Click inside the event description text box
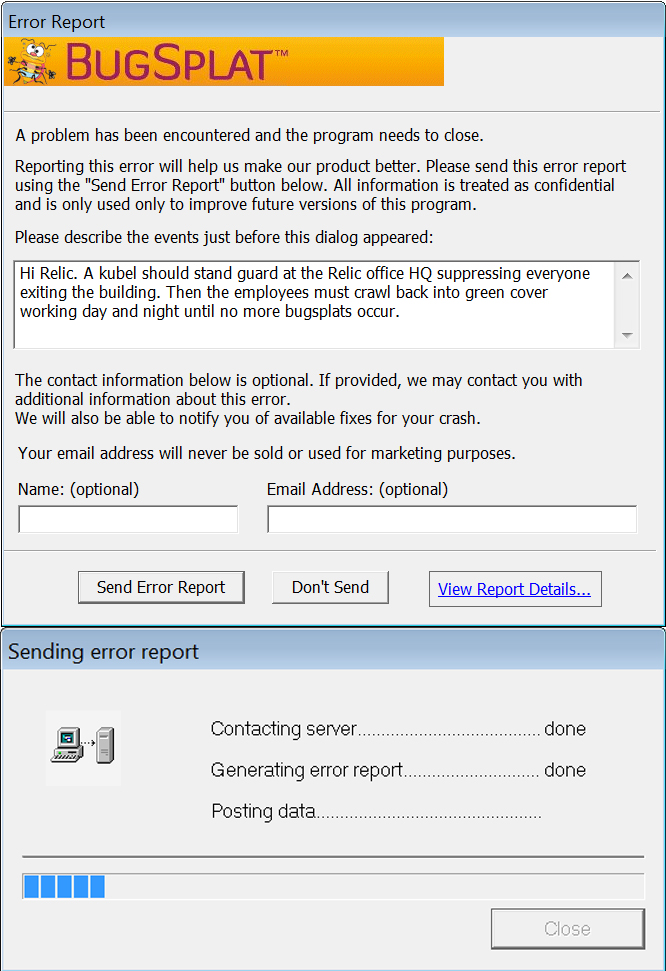The height and width of the screenshot is (971, 666). click(314, 305)
